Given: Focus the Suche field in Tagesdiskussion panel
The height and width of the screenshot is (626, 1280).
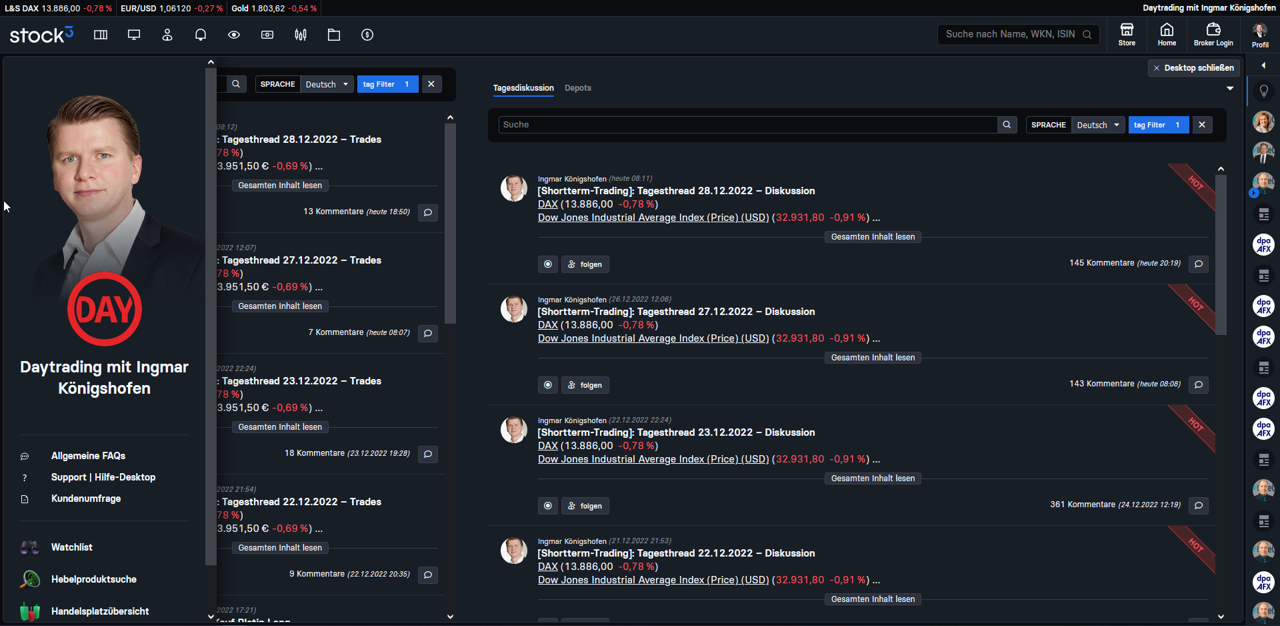Looking at the screenshot, I should (x=748, y=125).
